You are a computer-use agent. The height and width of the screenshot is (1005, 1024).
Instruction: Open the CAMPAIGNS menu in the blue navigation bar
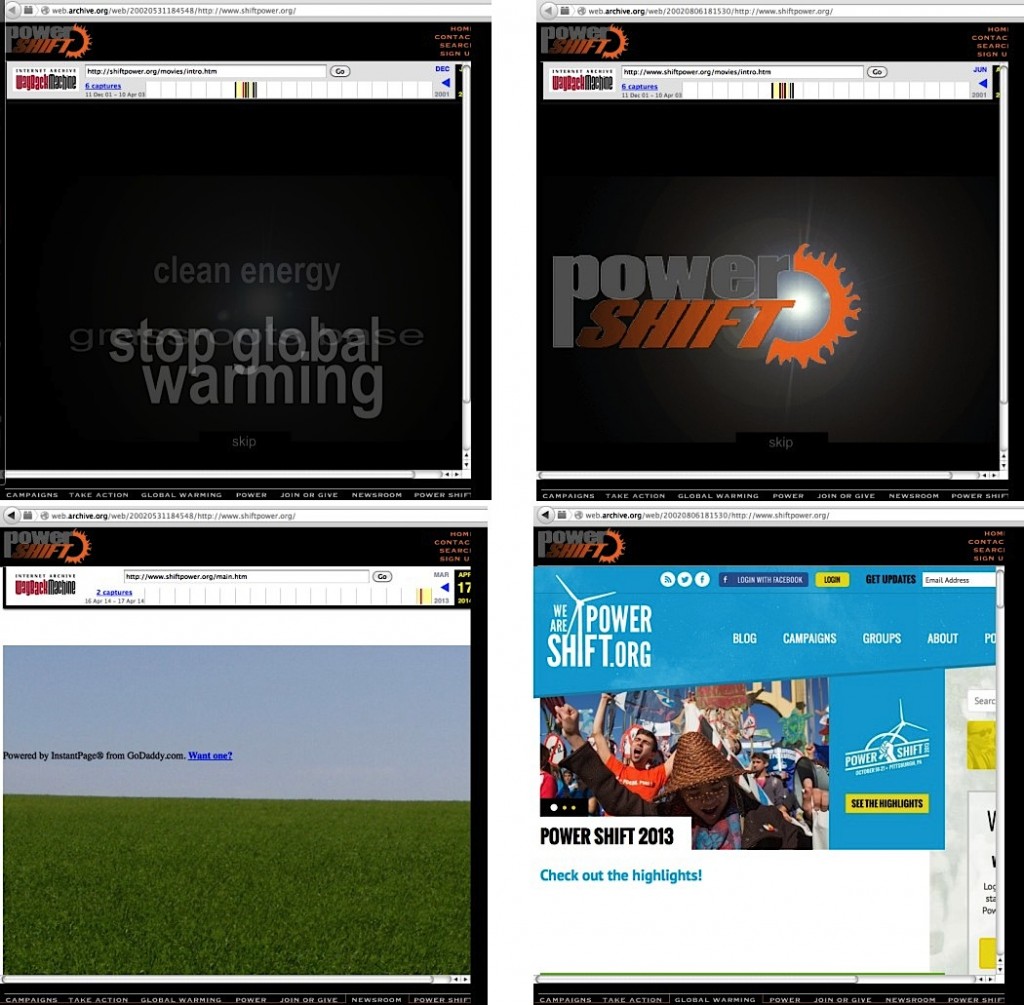point(809,638)
